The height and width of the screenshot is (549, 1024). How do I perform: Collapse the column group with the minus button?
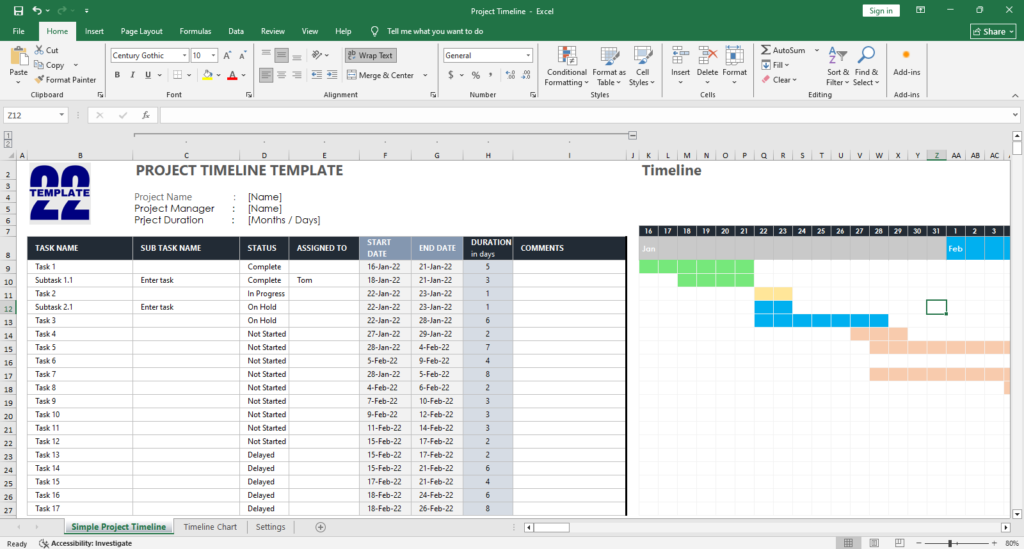pyautogui.click(x=632, y=135)
